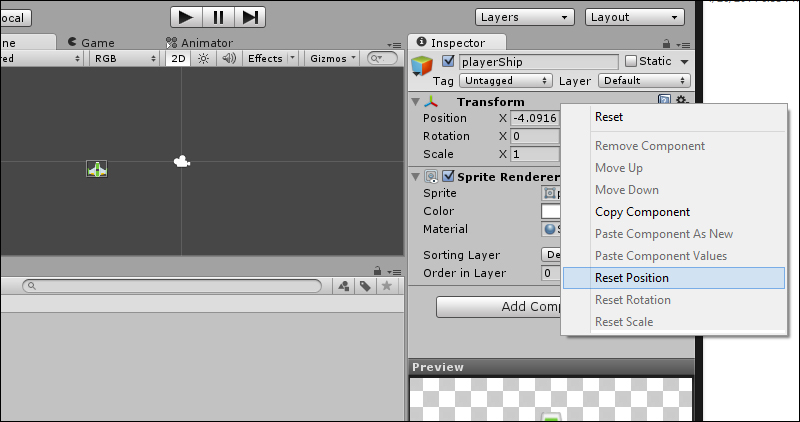Select the playerShip sprite in the scene
Viewport: 800px width, 422px height.
point(97,169)
